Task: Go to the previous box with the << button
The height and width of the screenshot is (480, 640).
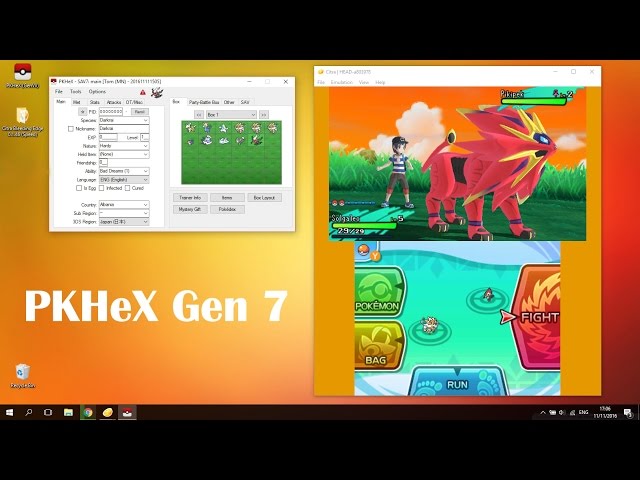Action: [x=199, y=115]
